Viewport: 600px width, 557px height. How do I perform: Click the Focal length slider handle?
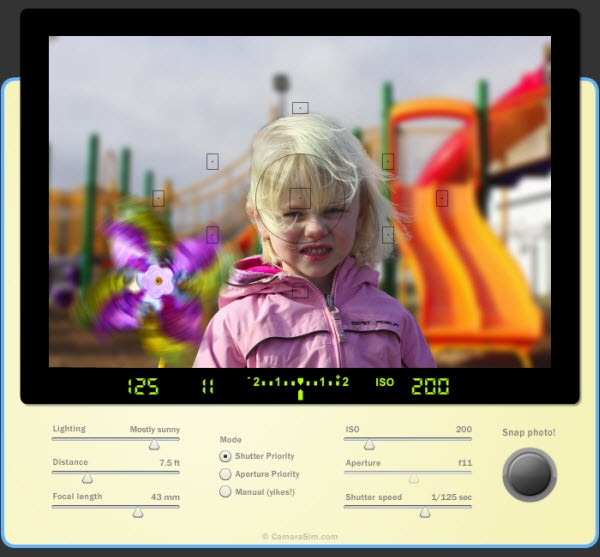pyautogui.click(x=138, y=512)
